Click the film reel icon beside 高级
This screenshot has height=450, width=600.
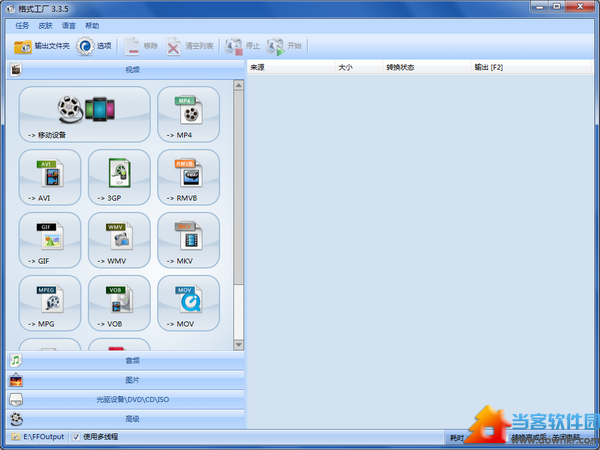click(16, 419)
